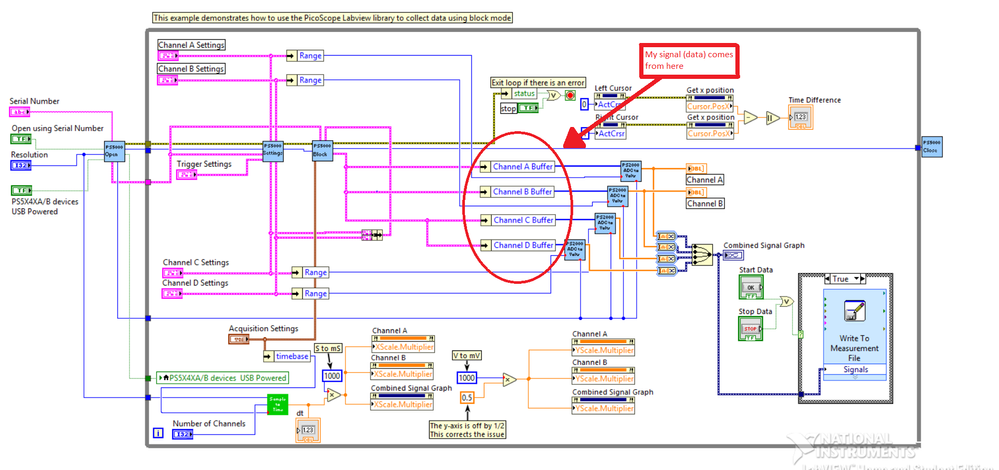Click the status unbundle node
The width and height of the screenshot is (999, 470).
tap(520, 94)
